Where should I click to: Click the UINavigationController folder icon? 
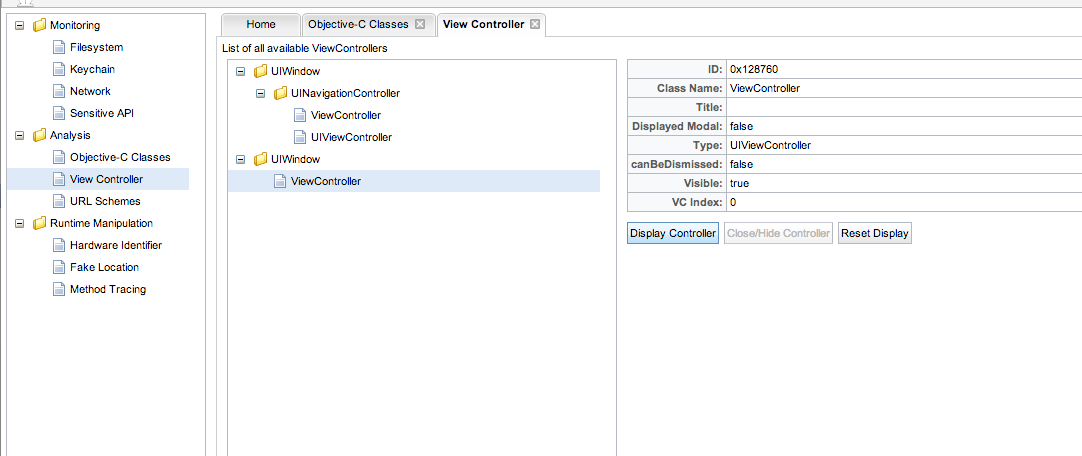(281, 93)
